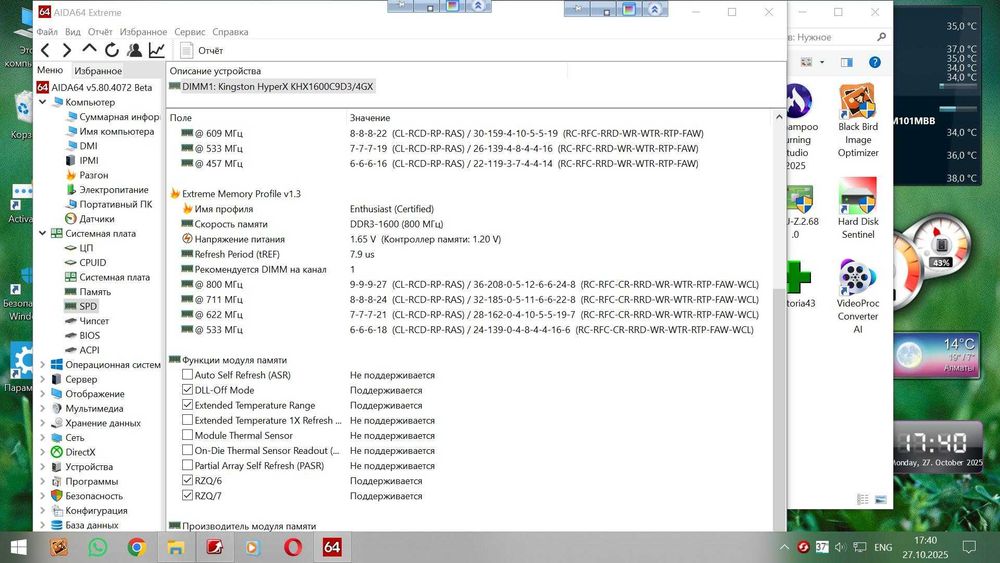The width and height of the screenshot is (1000, 563).
Task: Click the help question-mark icon in Explorer window
Action: [x=875, y=62]
